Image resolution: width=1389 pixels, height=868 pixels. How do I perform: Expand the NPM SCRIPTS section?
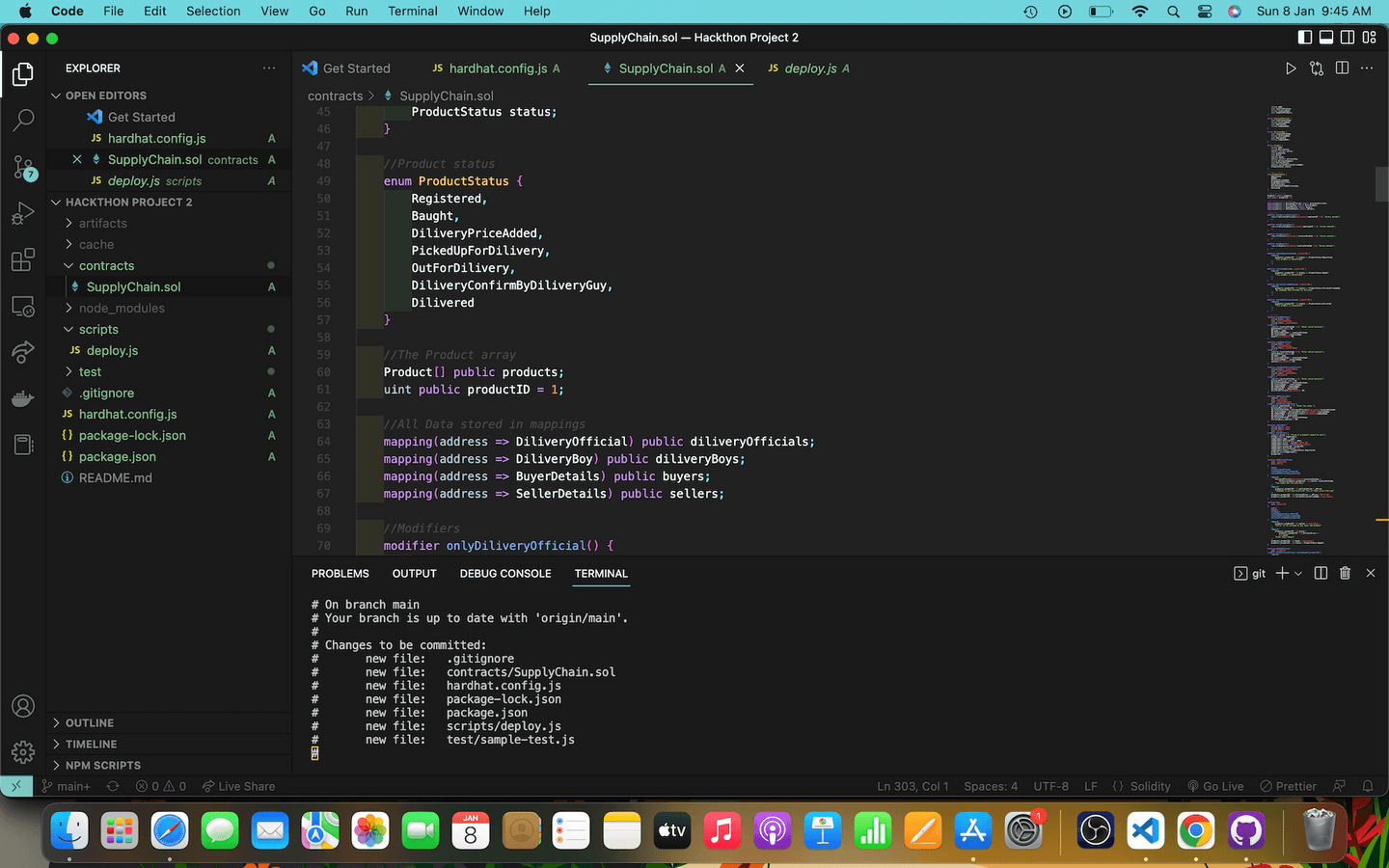[x=102, y=765]
